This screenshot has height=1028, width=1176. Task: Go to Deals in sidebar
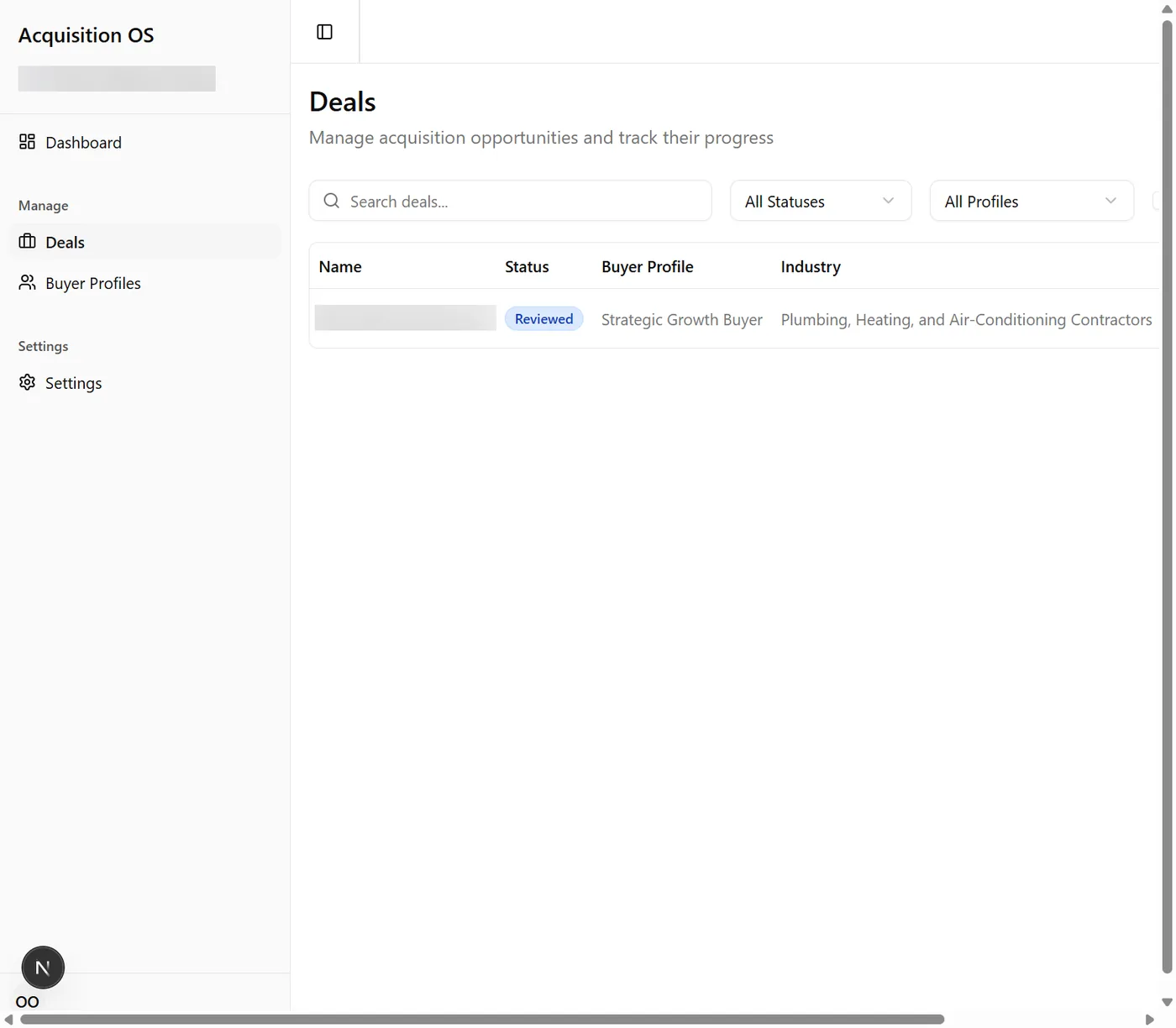tap(144, 242)
